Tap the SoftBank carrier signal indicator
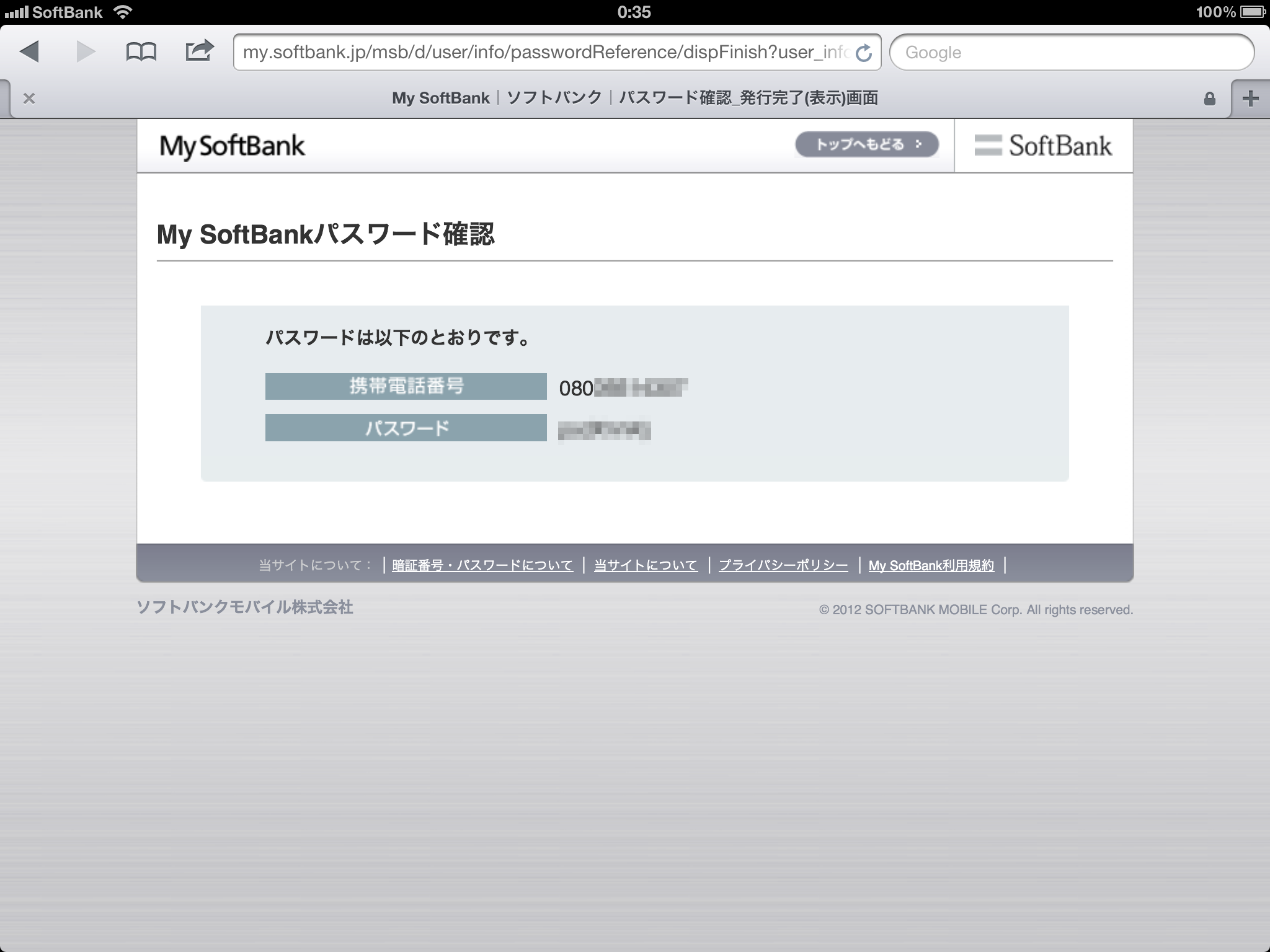The height and width of the screenshot is (952, 1270). (53, 12)
